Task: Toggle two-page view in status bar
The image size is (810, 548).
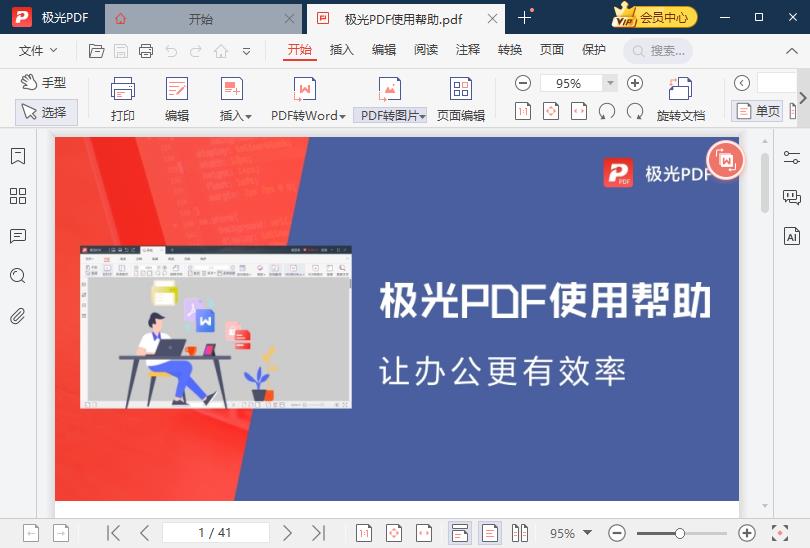Action: coord(519,533)
